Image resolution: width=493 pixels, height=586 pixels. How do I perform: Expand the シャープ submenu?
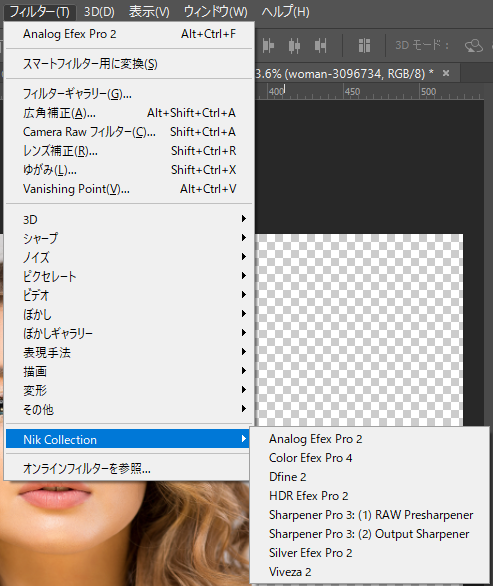pos(129,238)
